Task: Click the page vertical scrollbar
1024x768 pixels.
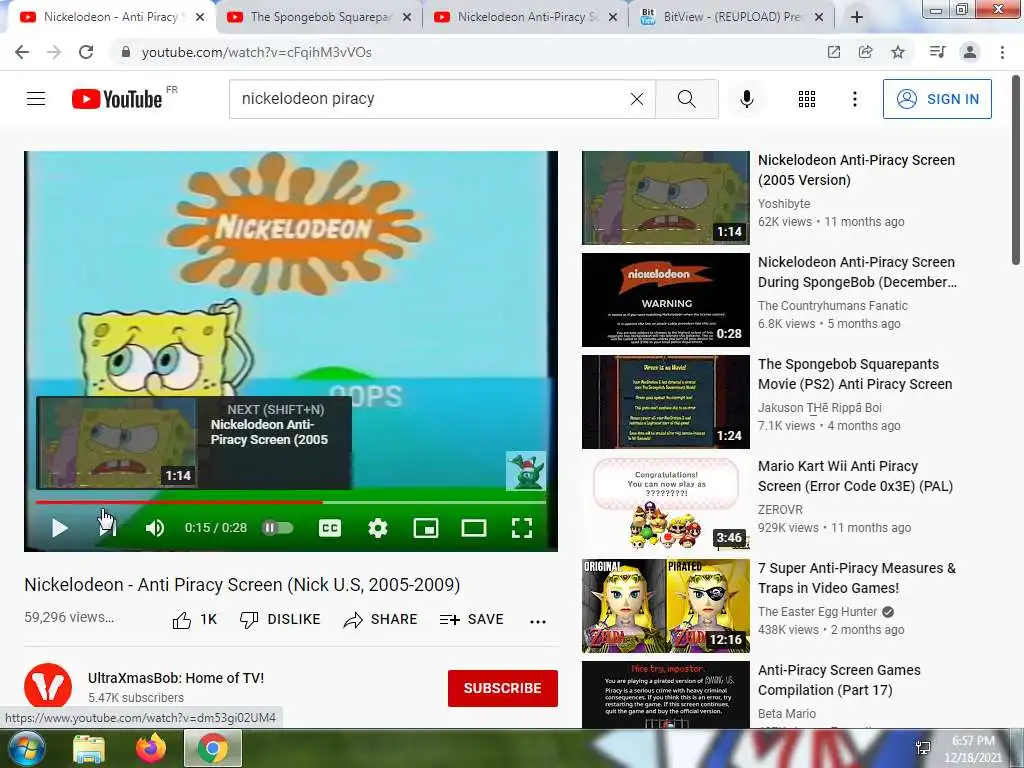Action: (x=1016, y=170)
